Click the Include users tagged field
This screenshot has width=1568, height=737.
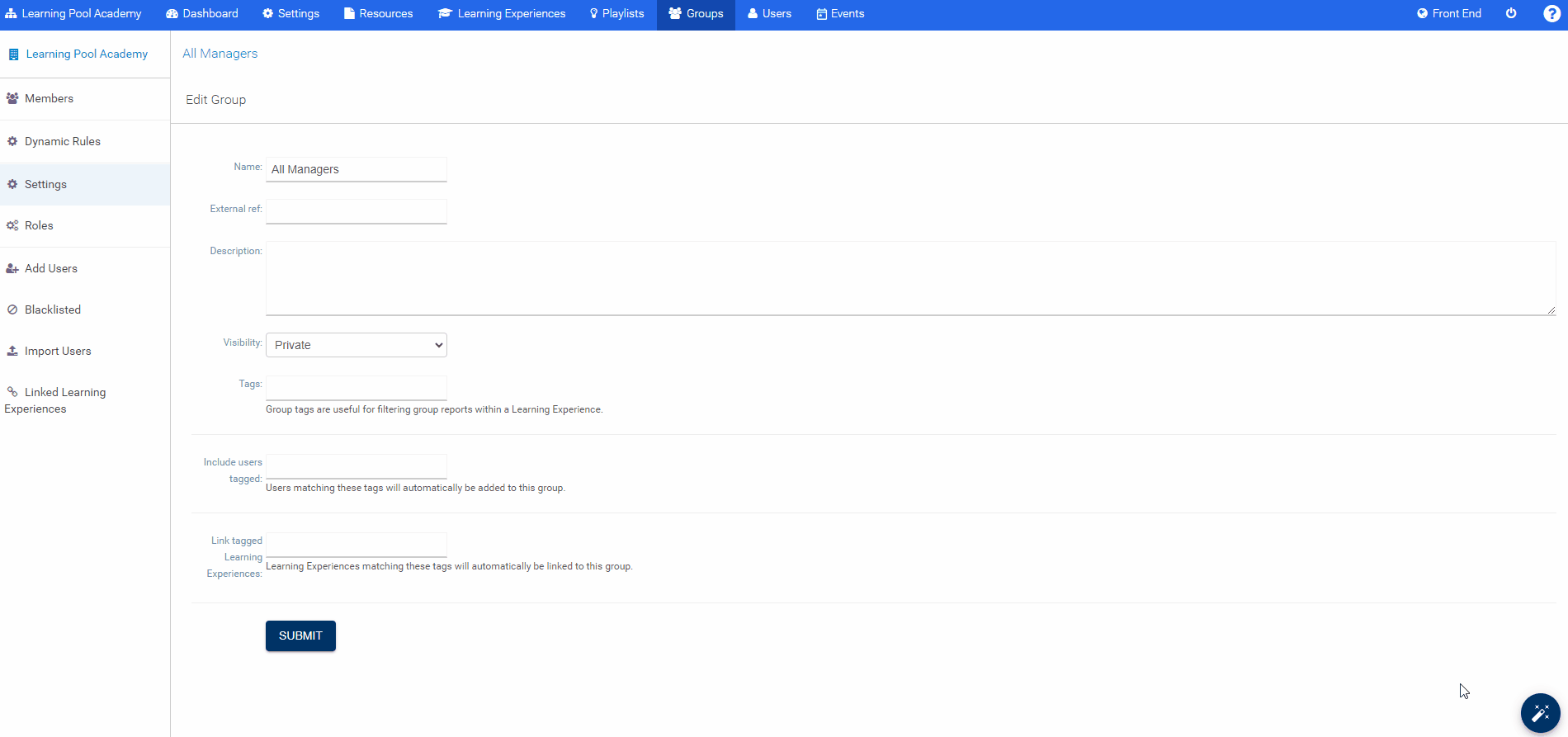[356, 466]
